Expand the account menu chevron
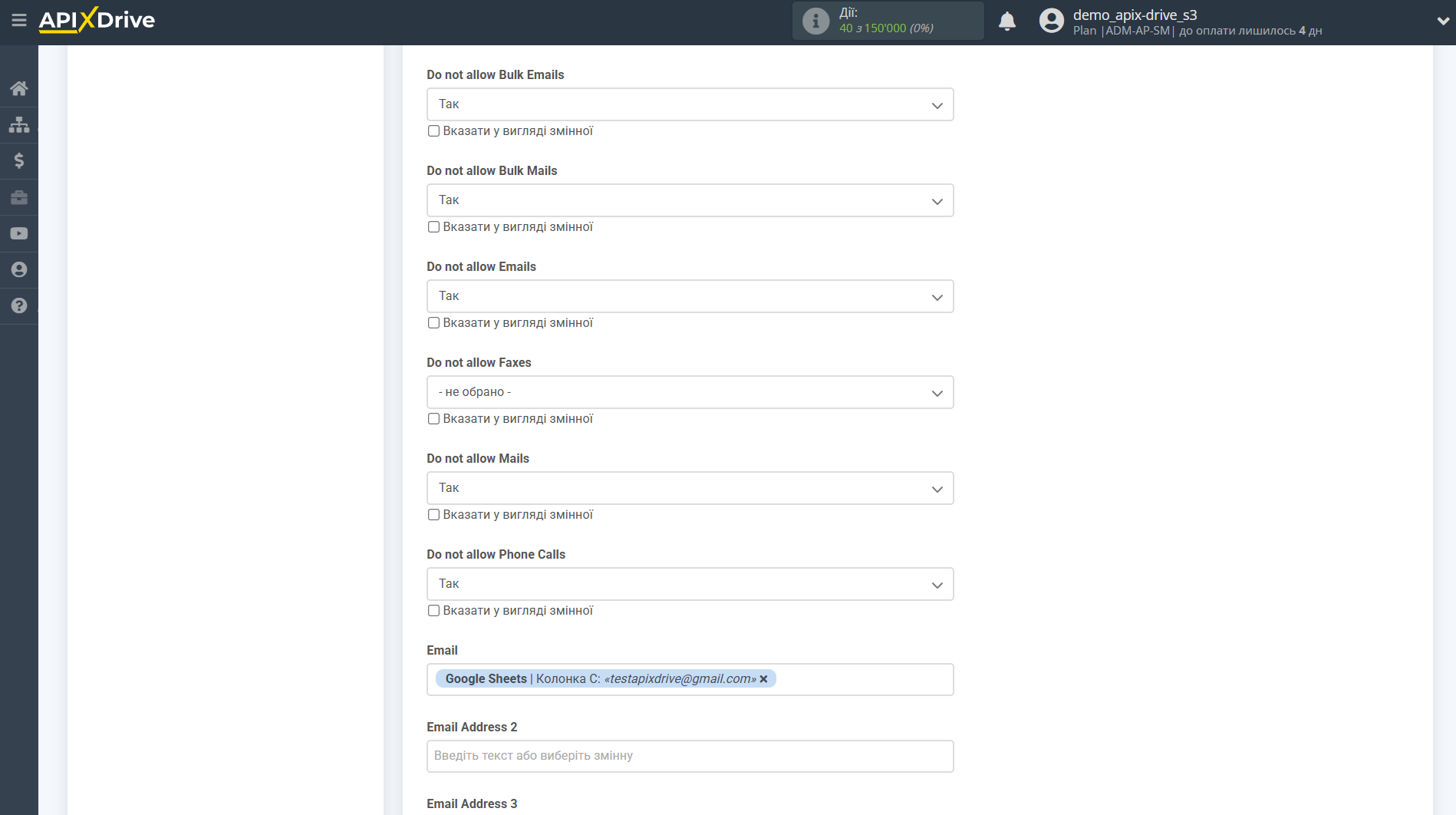Screen dimensions: 1456x815 coord(1442,21)
